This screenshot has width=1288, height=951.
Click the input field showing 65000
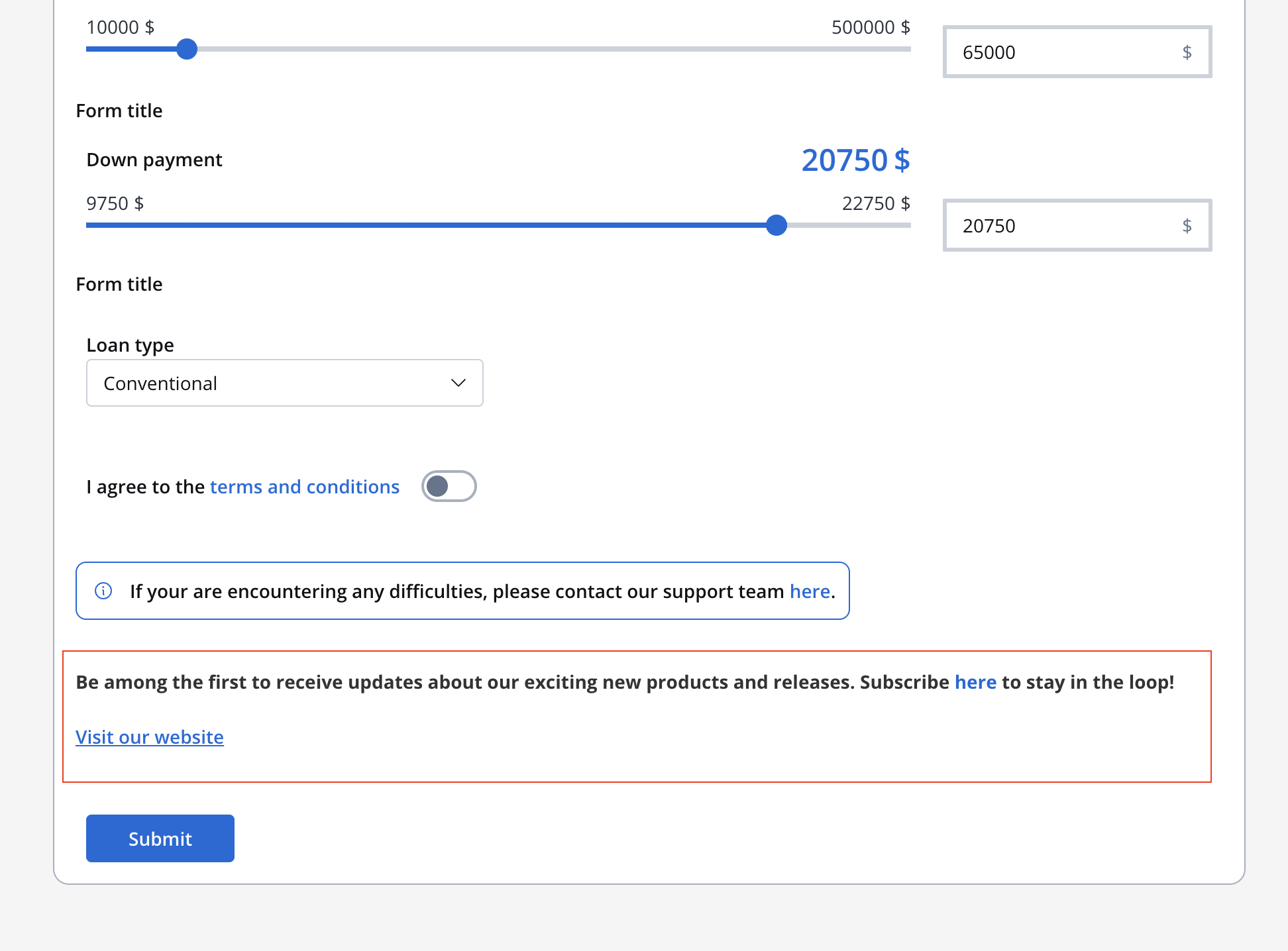tap(1077, 52)
